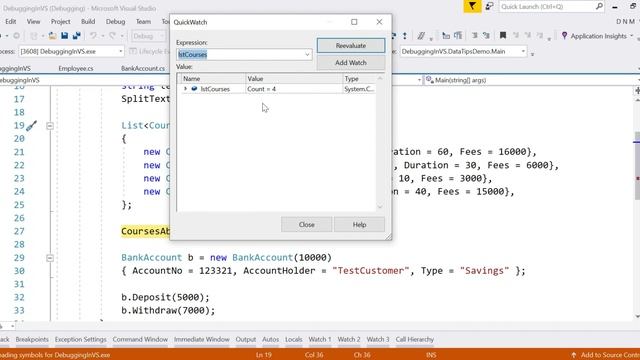
Task: Click the Quick Launch magnifier icon
Action: pos(599,6)
